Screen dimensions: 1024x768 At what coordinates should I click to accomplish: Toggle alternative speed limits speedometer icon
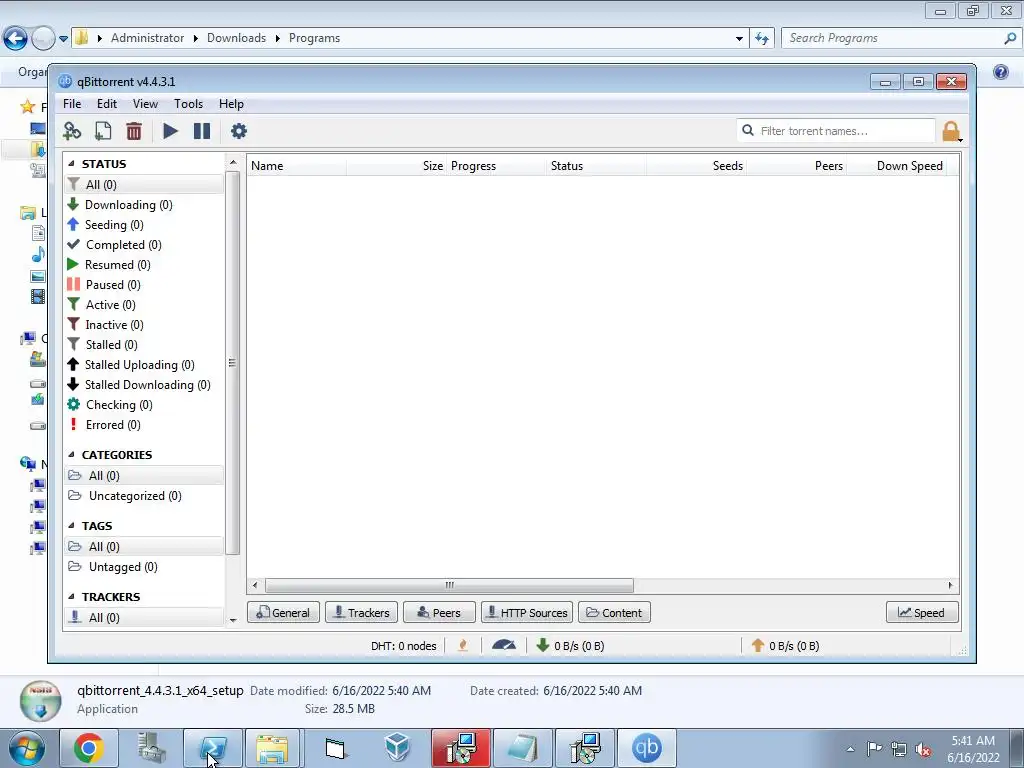(x=504, y=646)
